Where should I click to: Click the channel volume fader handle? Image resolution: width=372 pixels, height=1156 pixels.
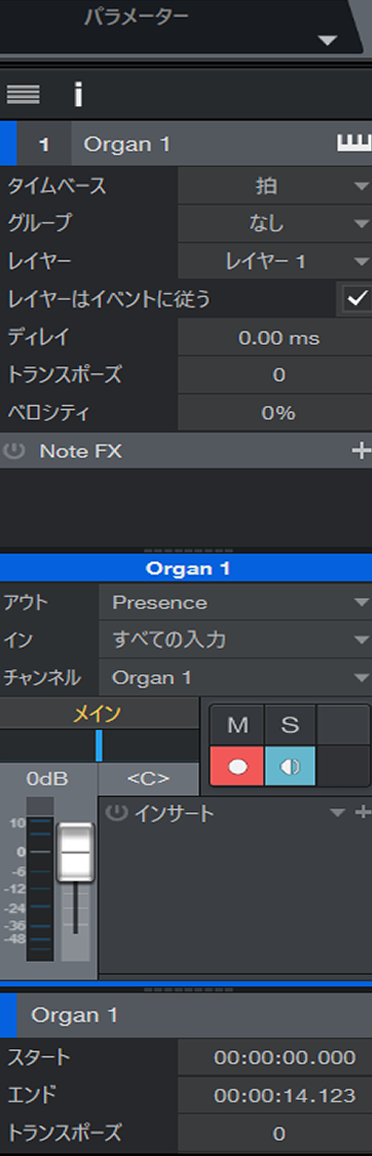coord(75,851)
